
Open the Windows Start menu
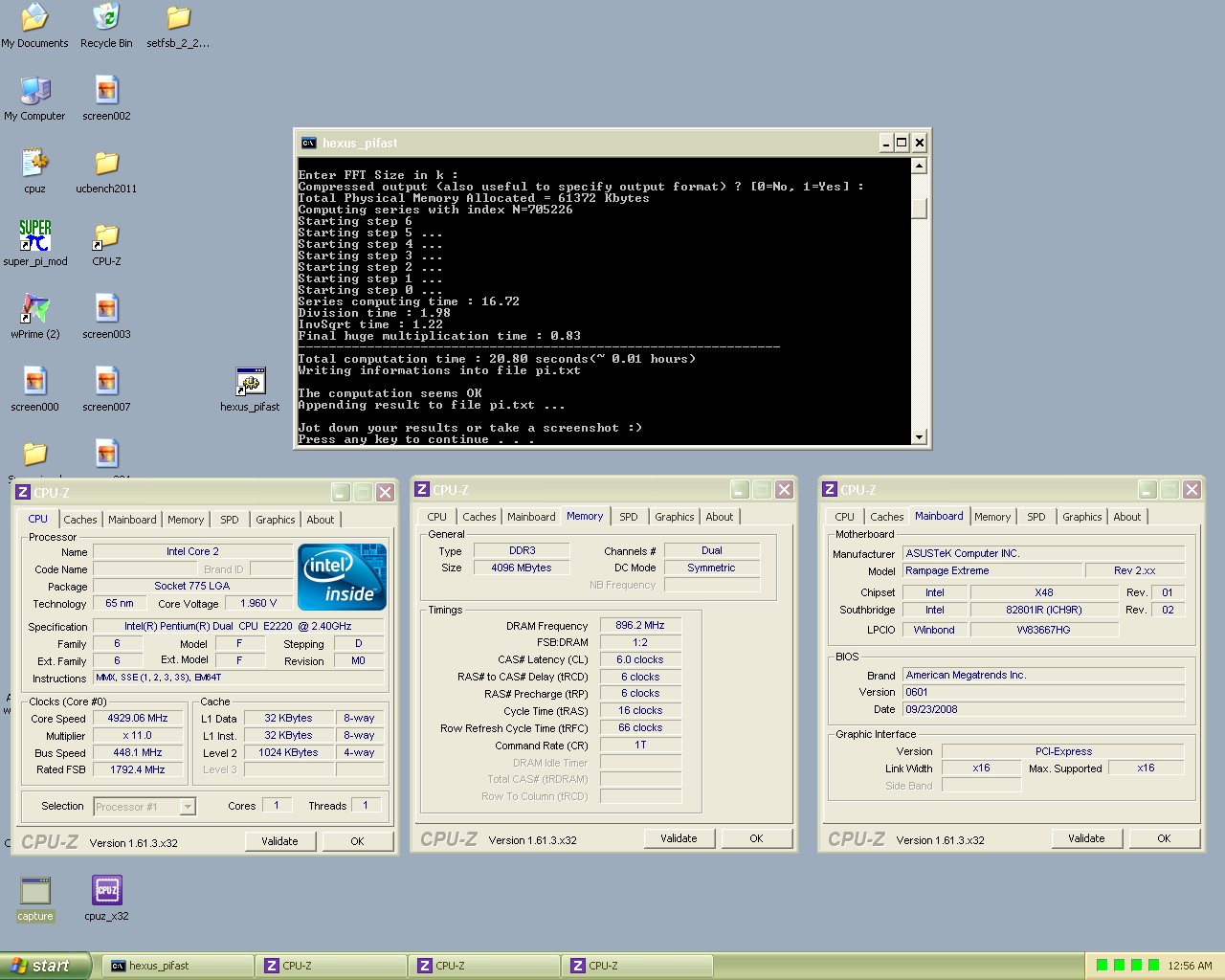pos(45,966)
